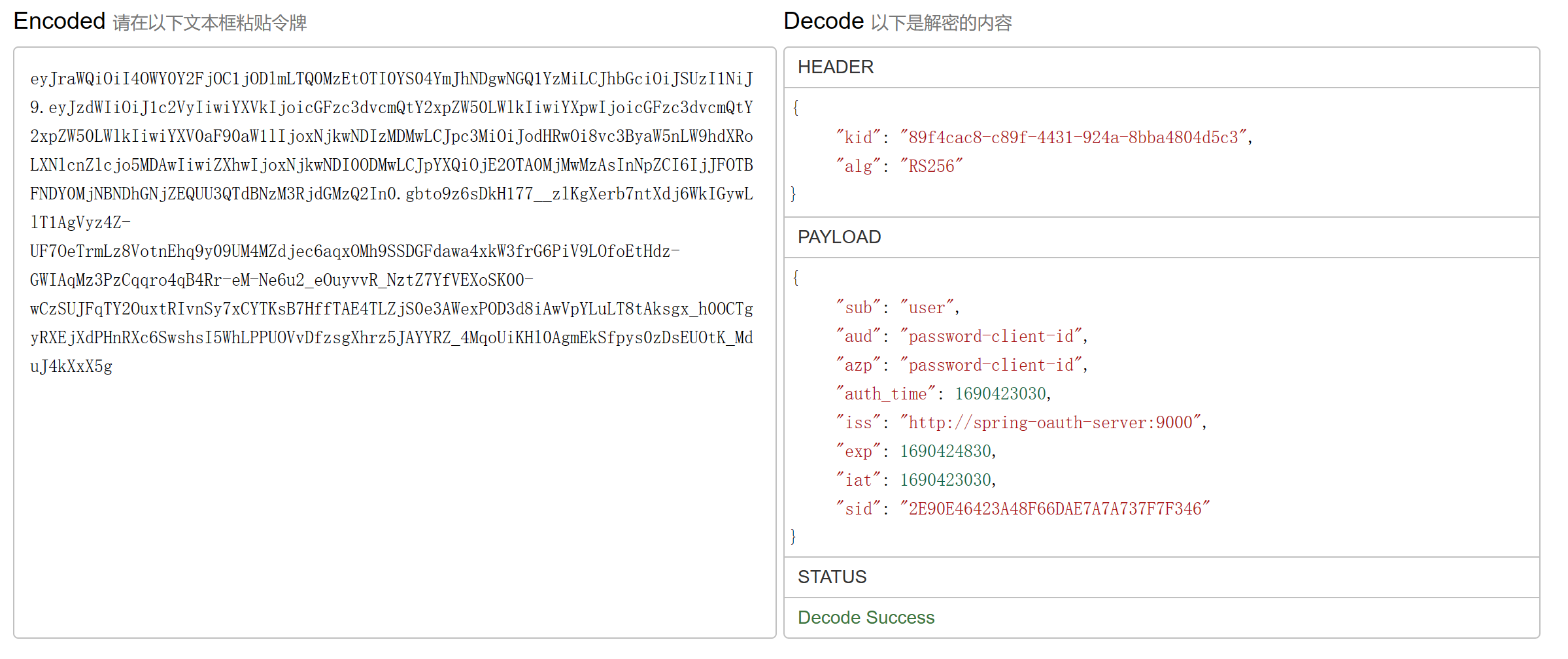Click the Chinese subtitle beside Decode
Image resolution: width=1568 pixels, height=659 pixels.
tap(942, 23)
